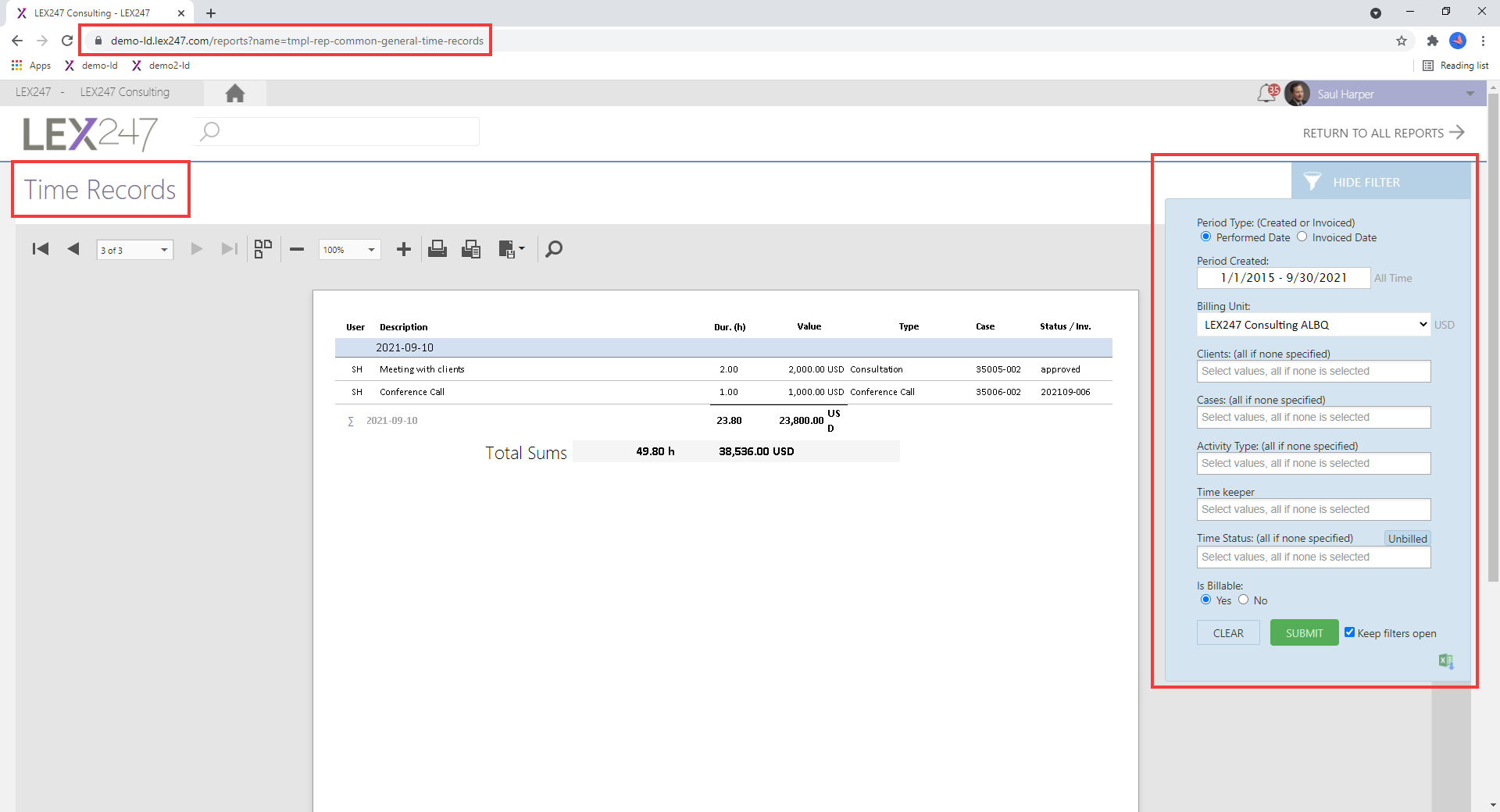1500x812 pixels.
Task: Toggle full page view icon
Action: point(263,249)
